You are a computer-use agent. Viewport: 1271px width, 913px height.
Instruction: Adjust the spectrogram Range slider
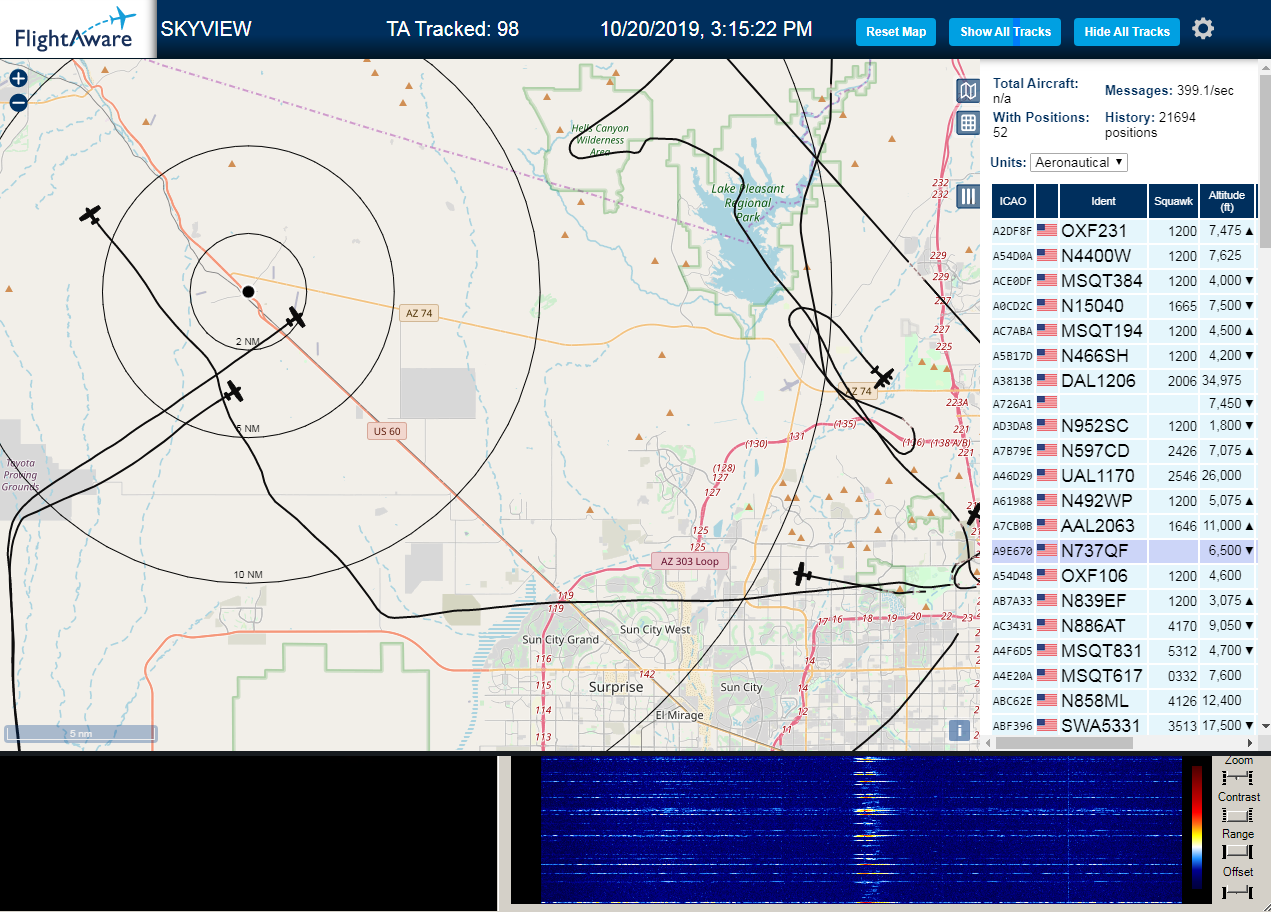[1238, 852]
